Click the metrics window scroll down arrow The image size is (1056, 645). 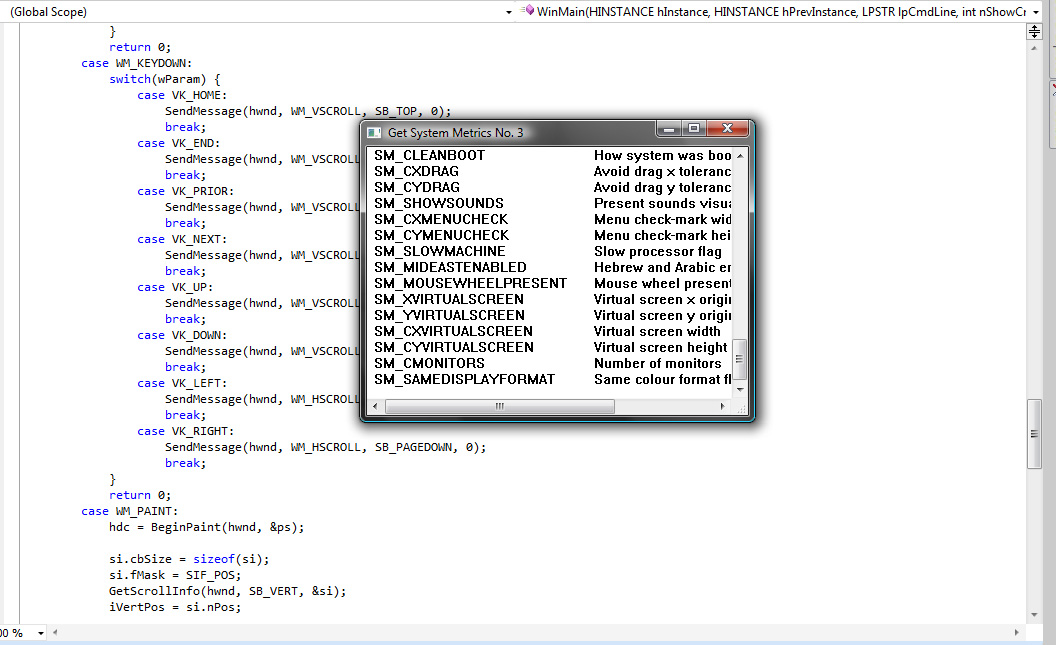point(740,390)
